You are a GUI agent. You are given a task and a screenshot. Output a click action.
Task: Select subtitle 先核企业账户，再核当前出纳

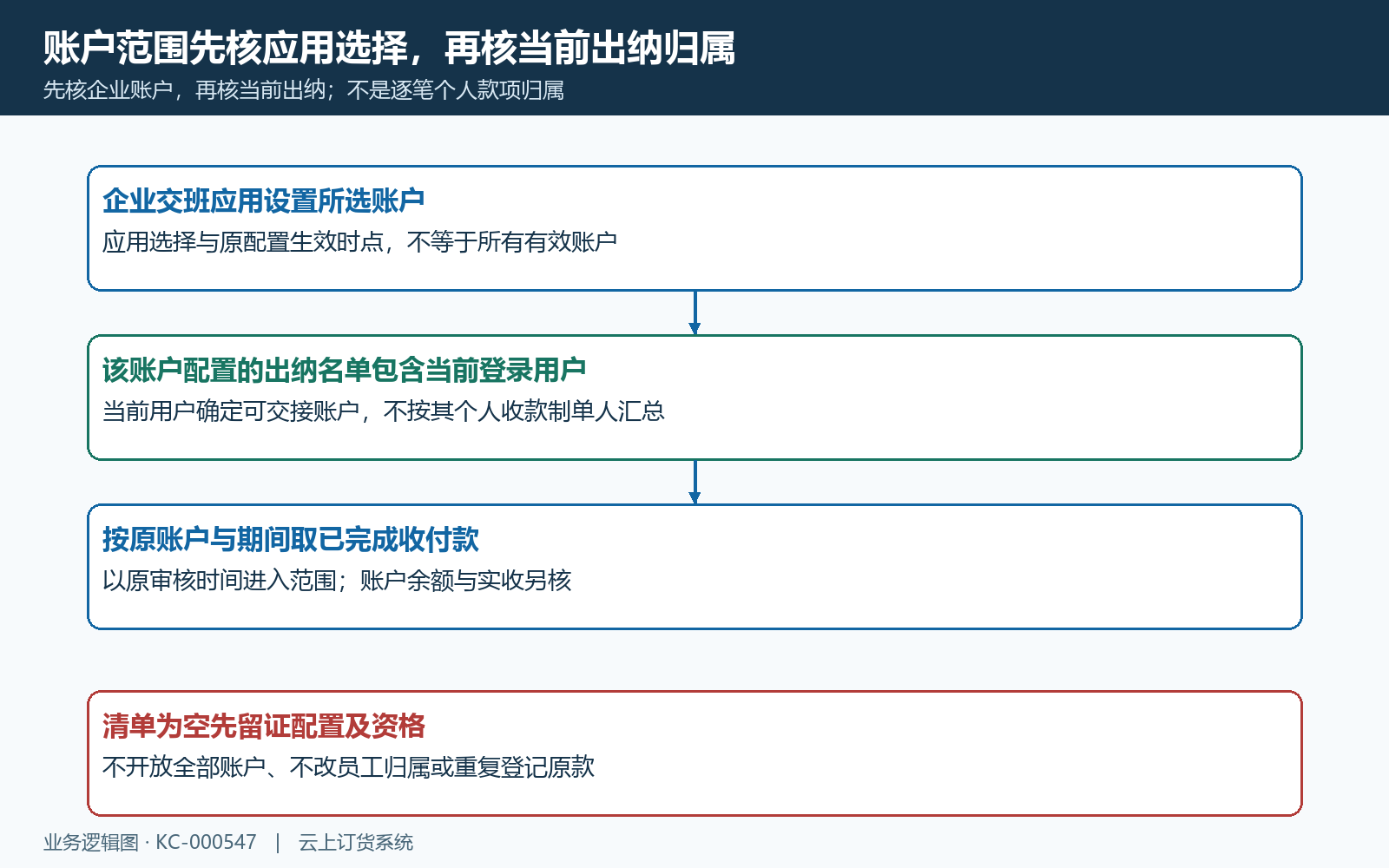point(184,90)
